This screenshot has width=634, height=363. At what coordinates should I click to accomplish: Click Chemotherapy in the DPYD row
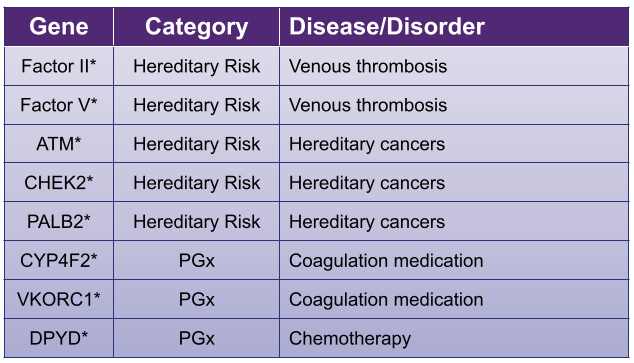(x=350, y=339)
